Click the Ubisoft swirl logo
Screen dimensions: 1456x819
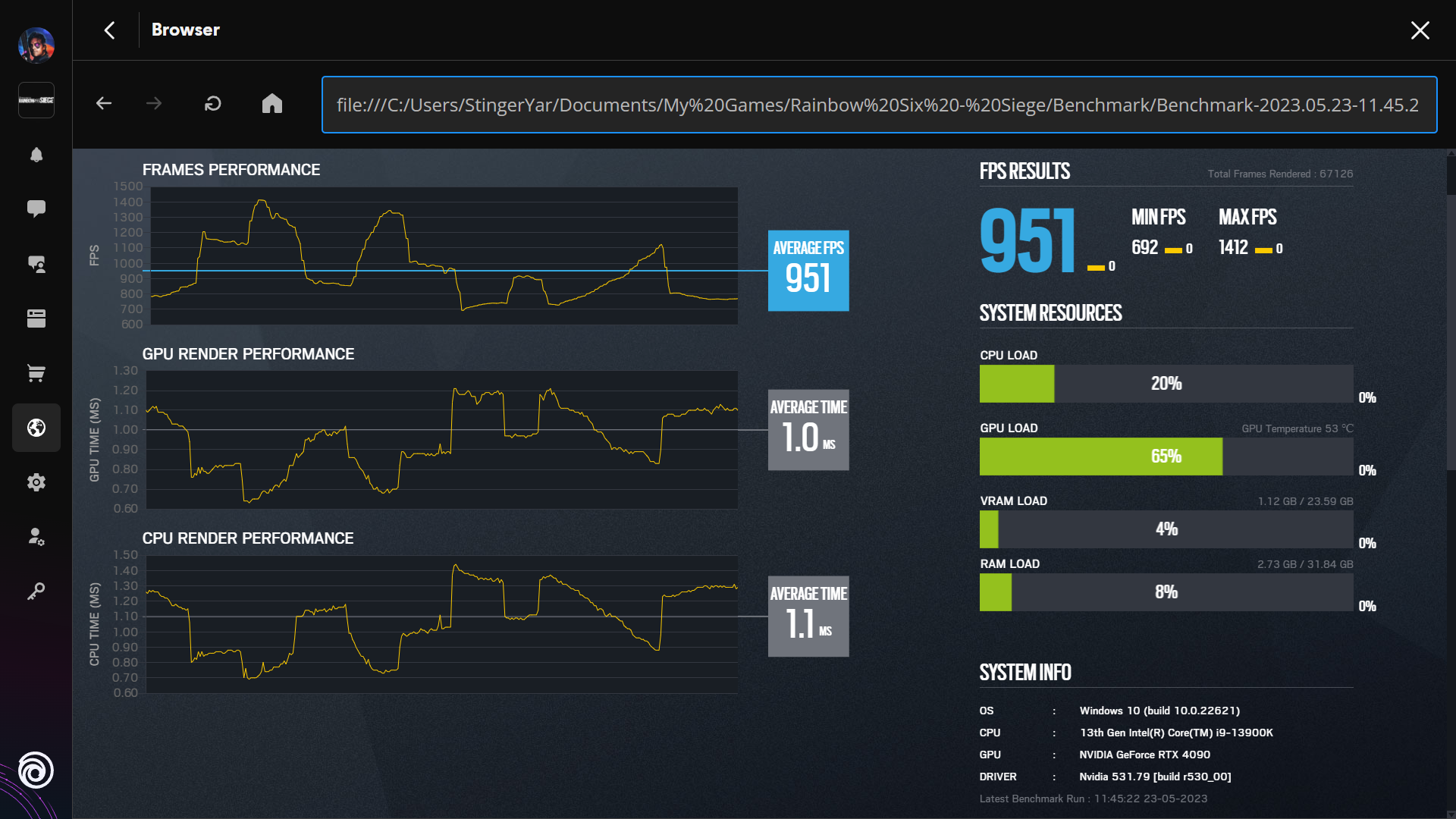pyautogui.click(x=36, y=770)
